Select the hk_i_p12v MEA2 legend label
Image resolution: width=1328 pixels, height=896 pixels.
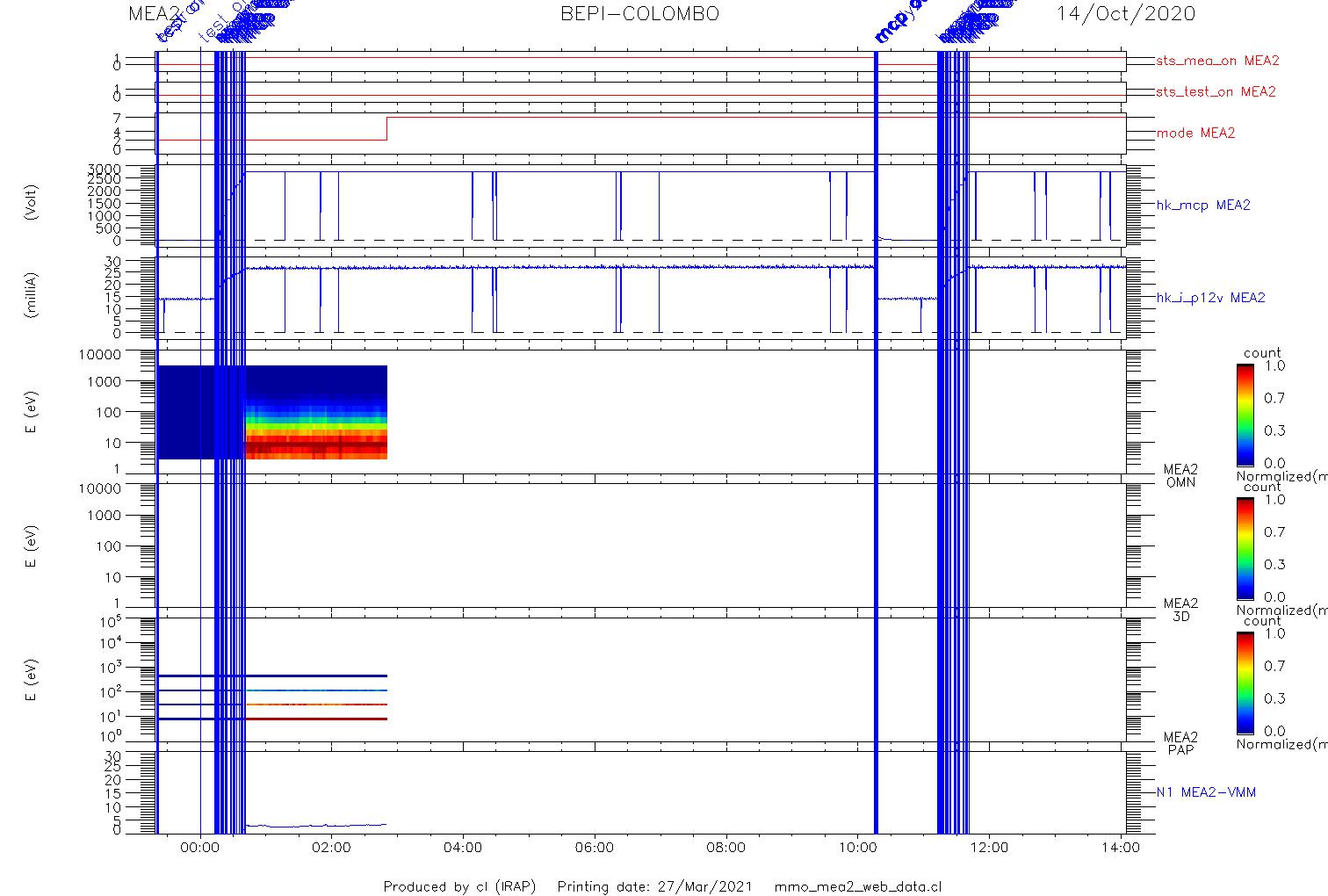(1210, 298)
